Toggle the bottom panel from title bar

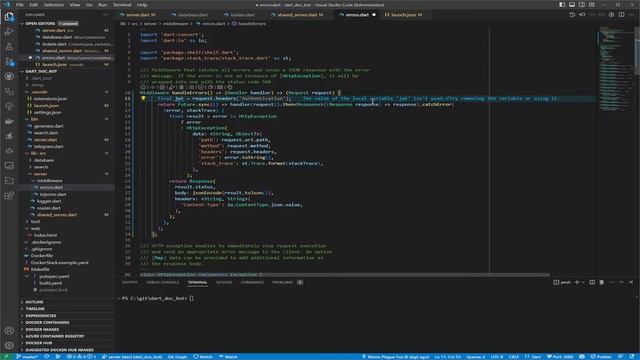click(x=572, y=5)
